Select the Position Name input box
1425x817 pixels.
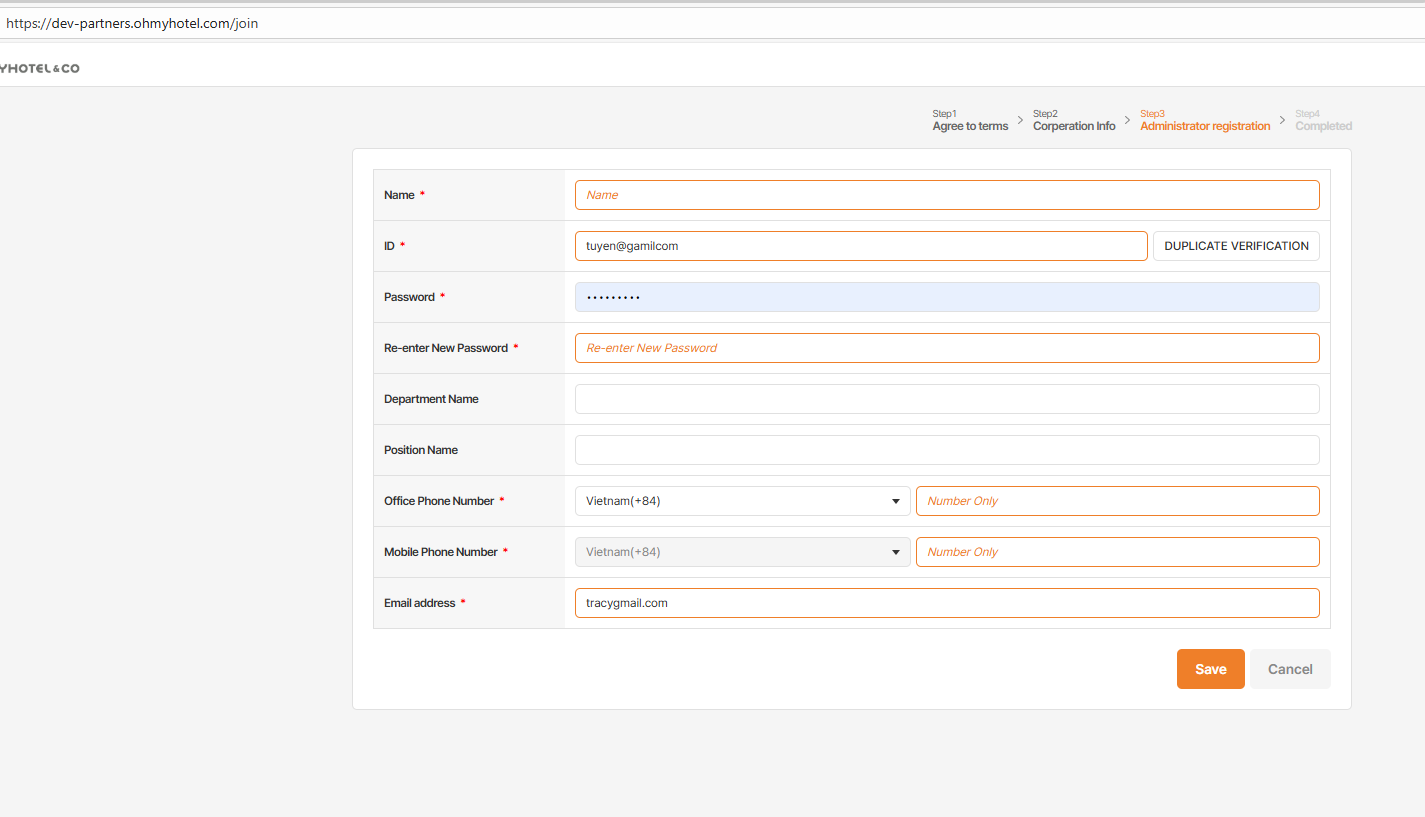[946, 450]
